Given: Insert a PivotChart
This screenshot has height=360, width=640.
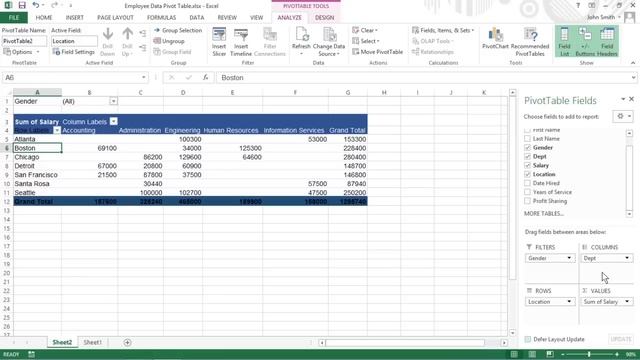Looking at the screenshot, I should click(495, 39).
